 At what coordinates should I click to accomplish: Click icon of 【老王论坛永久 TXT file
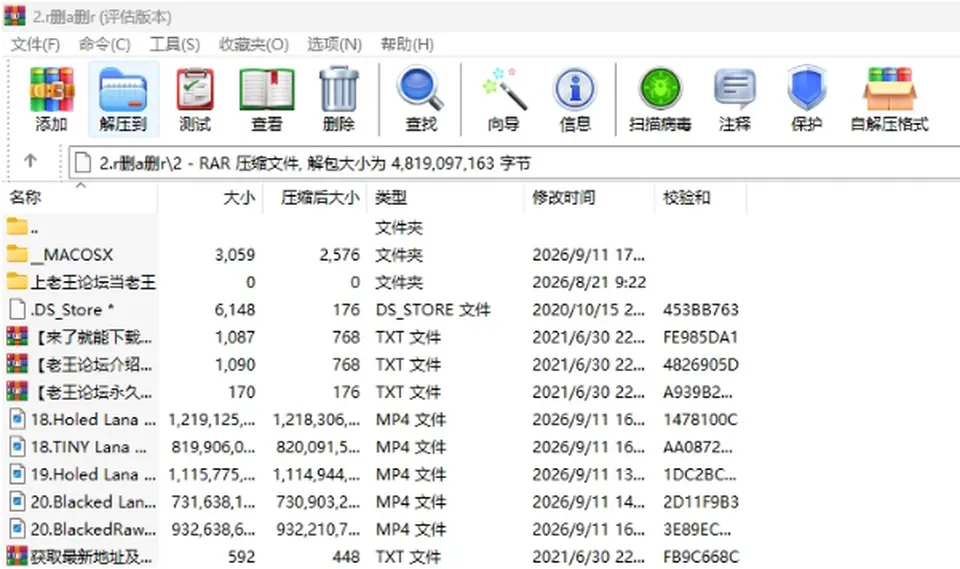click(17, 391)
